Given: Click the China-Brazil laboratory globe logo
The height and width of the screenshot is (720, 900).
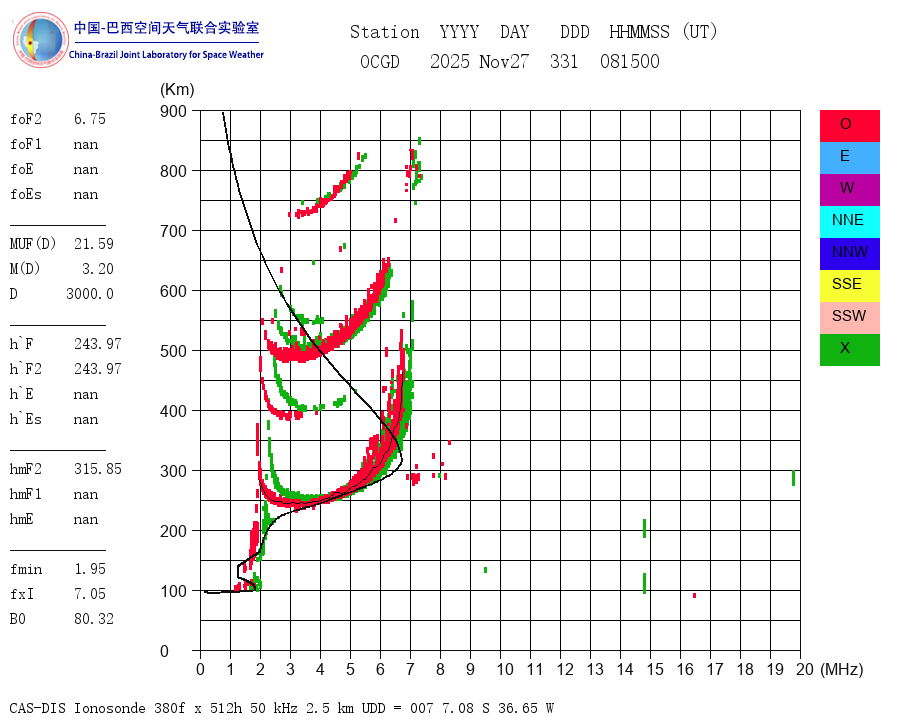Looking at the screenshot, I should [40, 40].
